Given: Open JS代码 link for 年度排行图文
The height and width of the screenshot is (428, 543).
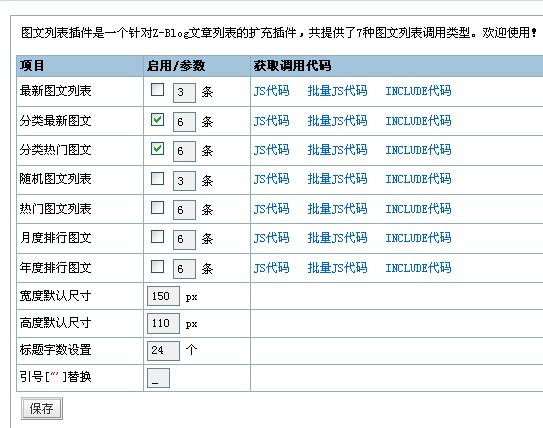Looking at the screenshot, I should (x=271, y=267).
